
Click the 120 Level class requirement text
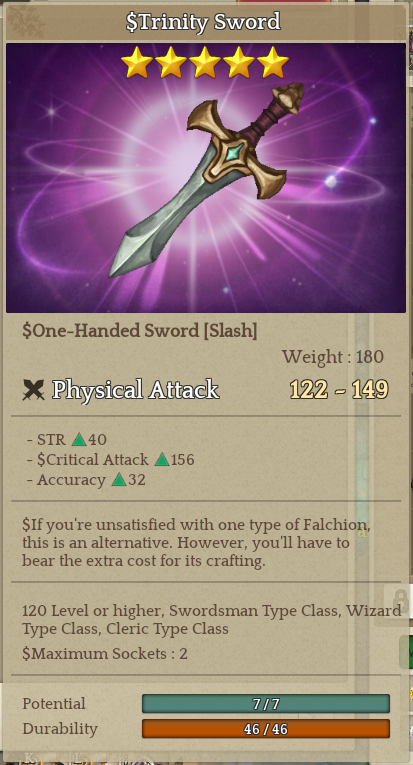tap(212, 619)
